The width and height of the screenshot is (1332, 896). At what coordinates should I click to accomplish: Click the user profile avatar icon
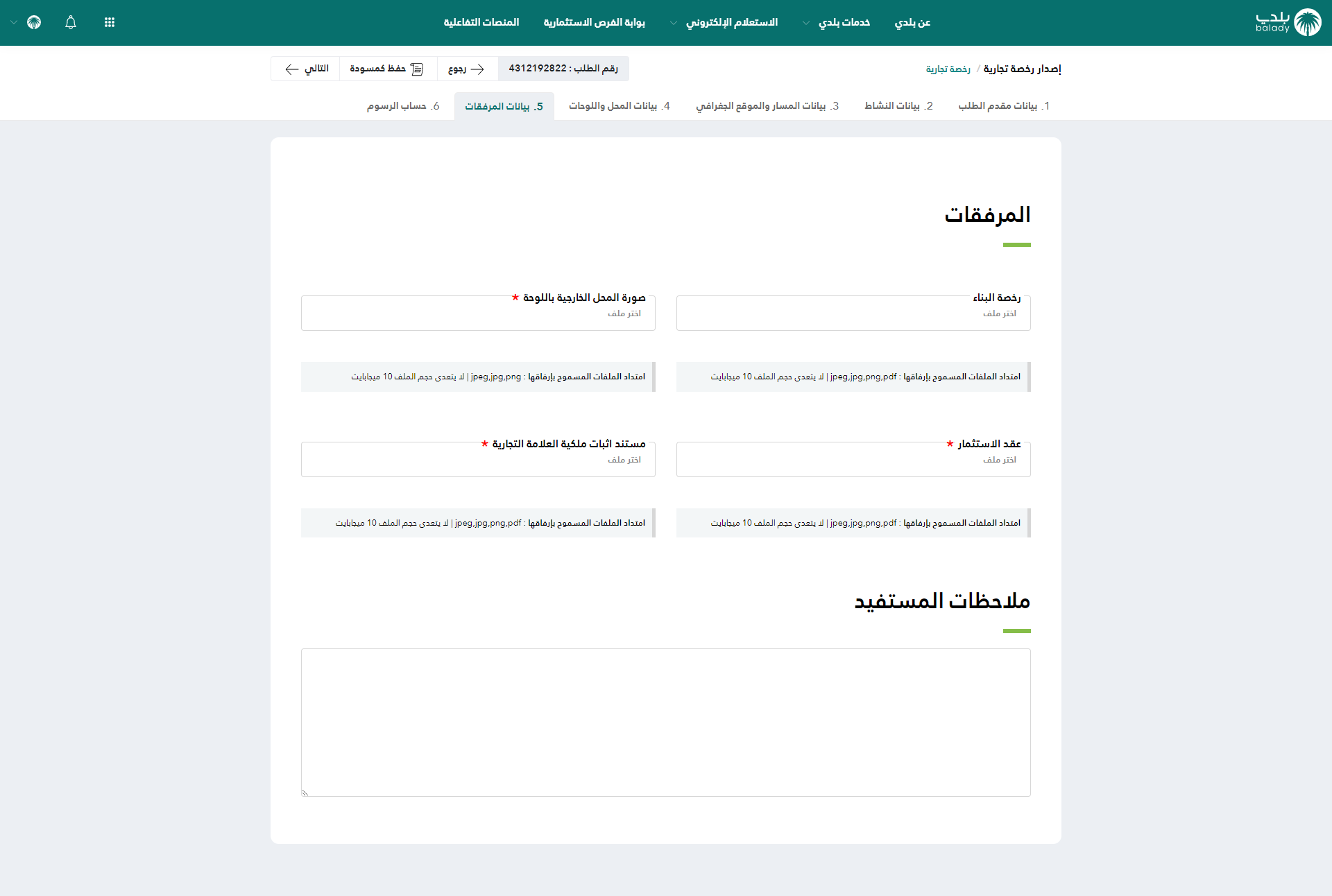tap(34, 23)
